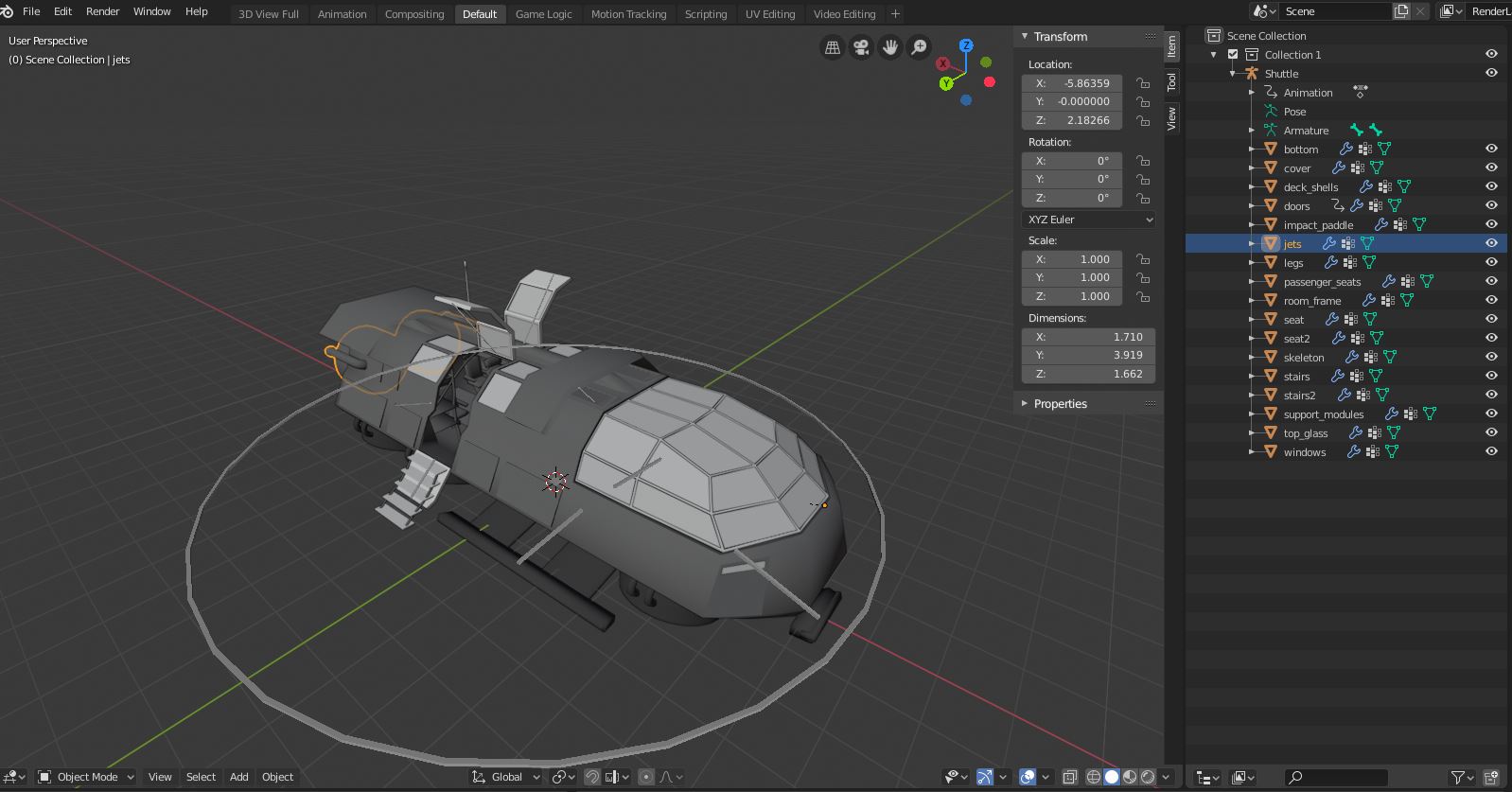Toggle show gizmo button

[985, 777]
